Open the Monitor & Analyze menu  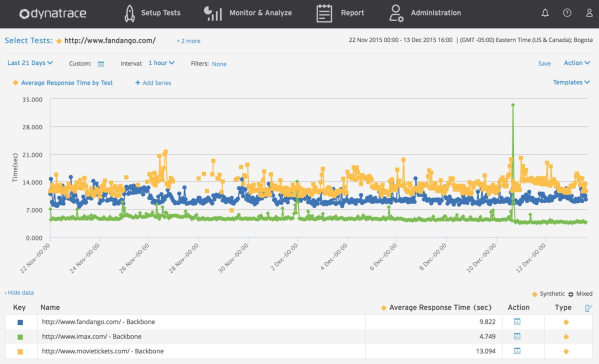(248, 13)
